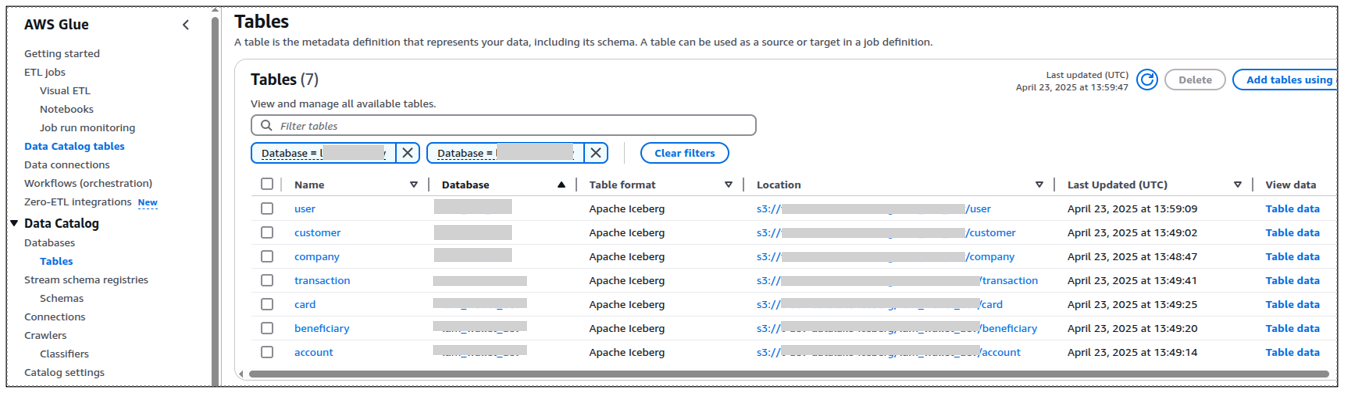Screen dimensions: 1345x393
Task: Remove the first Database filter chip
Action: point(407,153)
